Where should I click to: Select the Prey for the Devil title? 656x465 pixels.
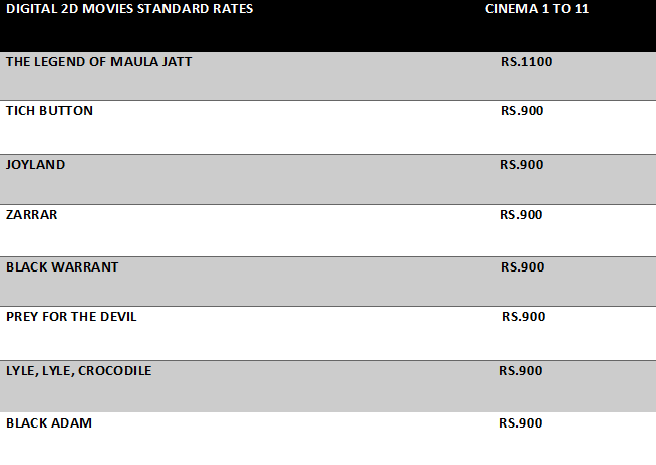(71, 317)
